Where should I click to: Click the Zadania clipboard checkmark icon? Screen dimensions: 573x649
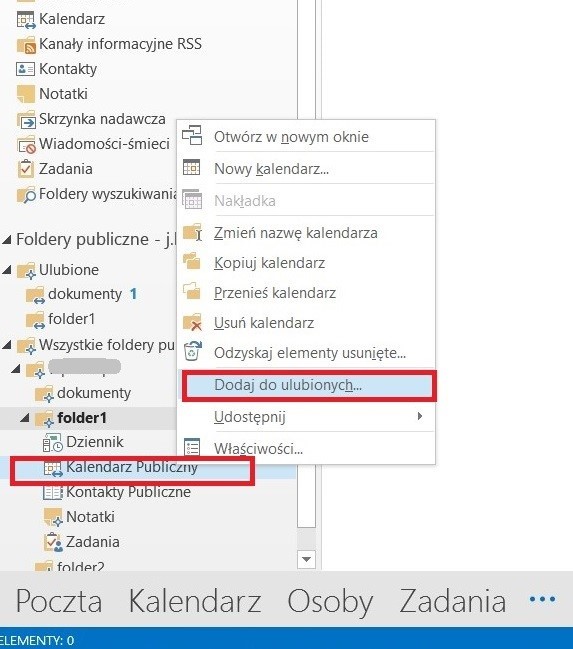coord(26,169)
